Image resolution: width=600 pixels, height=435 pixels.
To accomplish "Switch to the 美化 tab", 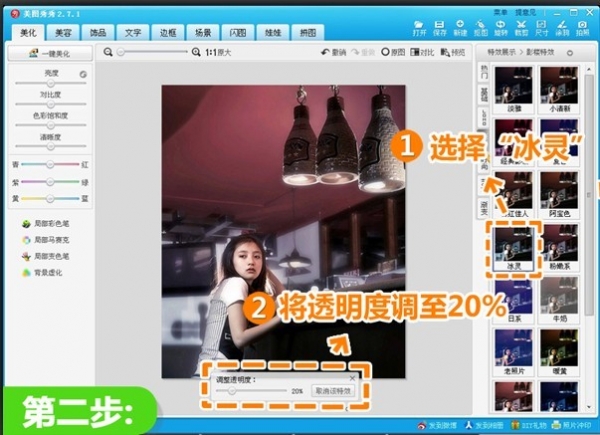I will pos(28,33).
